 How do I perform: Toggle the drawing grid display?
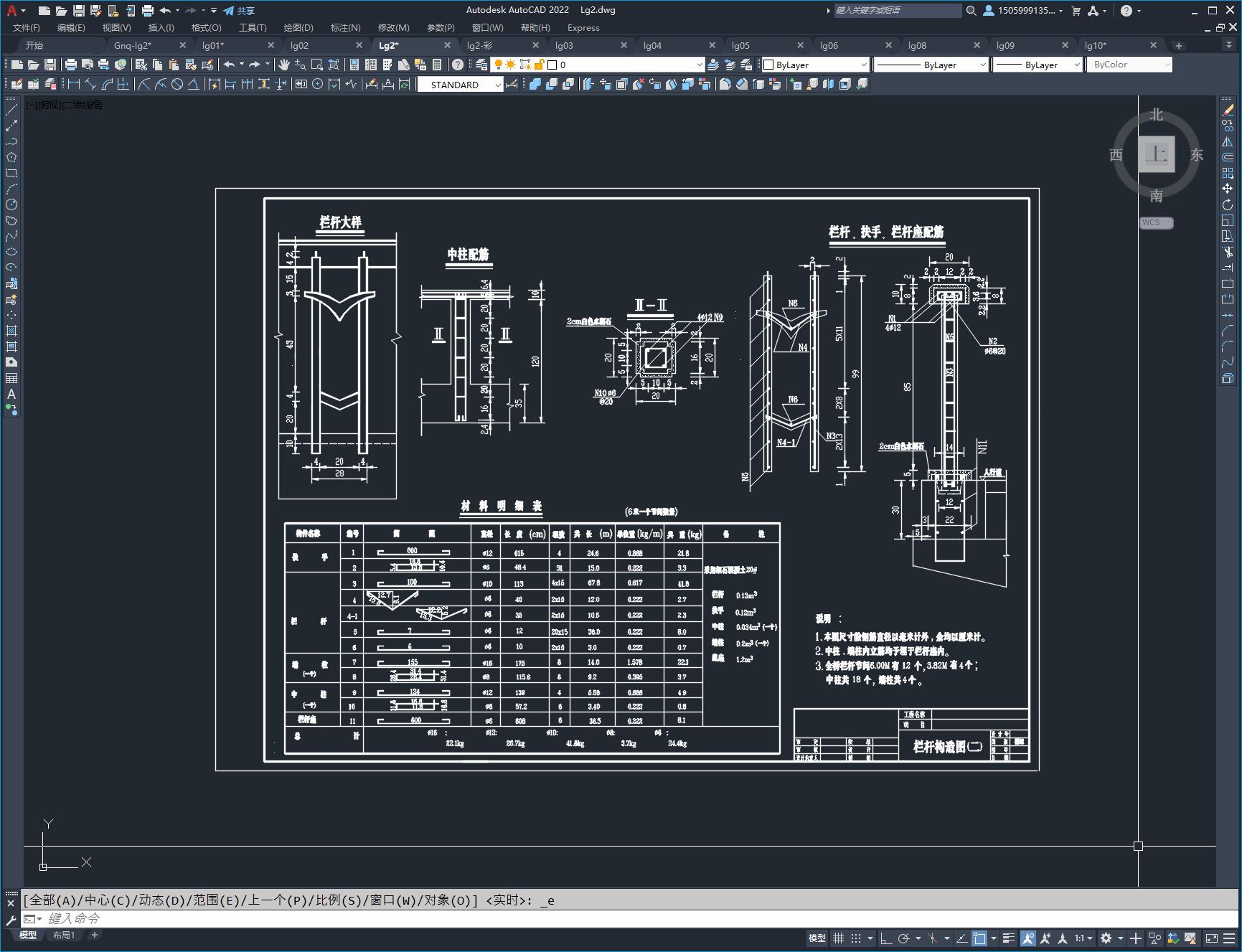[x=838, y=938]
